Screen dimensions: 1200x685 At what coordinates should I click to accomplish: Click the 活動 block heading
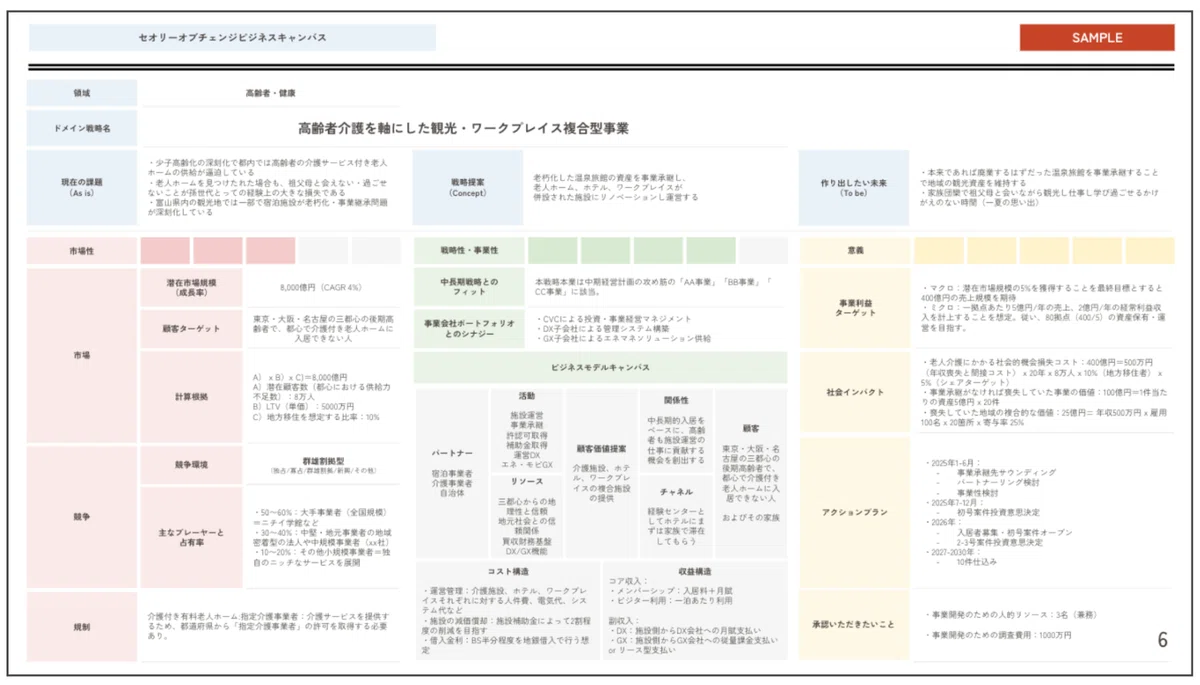(x=527, y=396)
